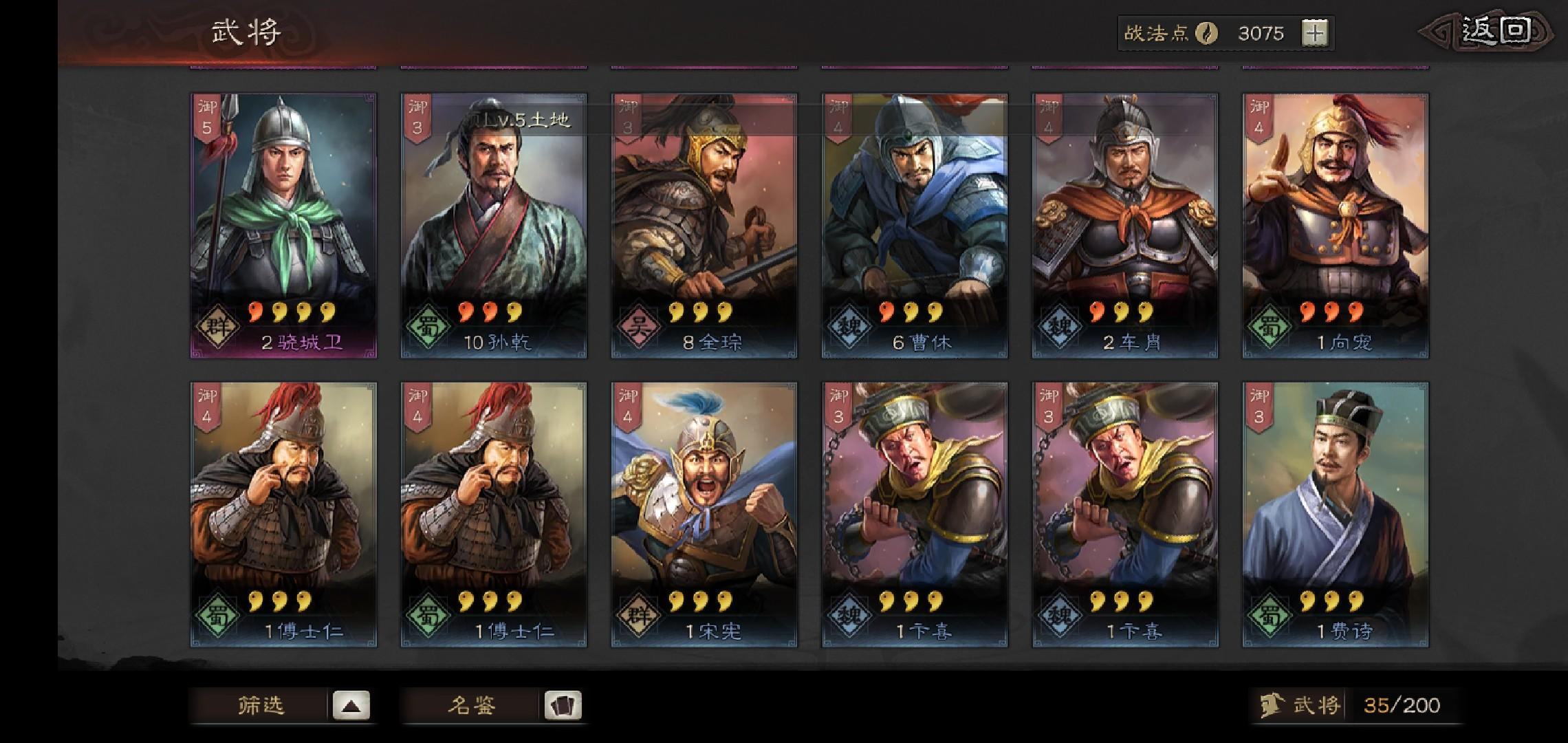Viewport: 1568px width, 743px height.
Task: Click the 御 cost tag on 骁城卫
Action: coord(207,118)
